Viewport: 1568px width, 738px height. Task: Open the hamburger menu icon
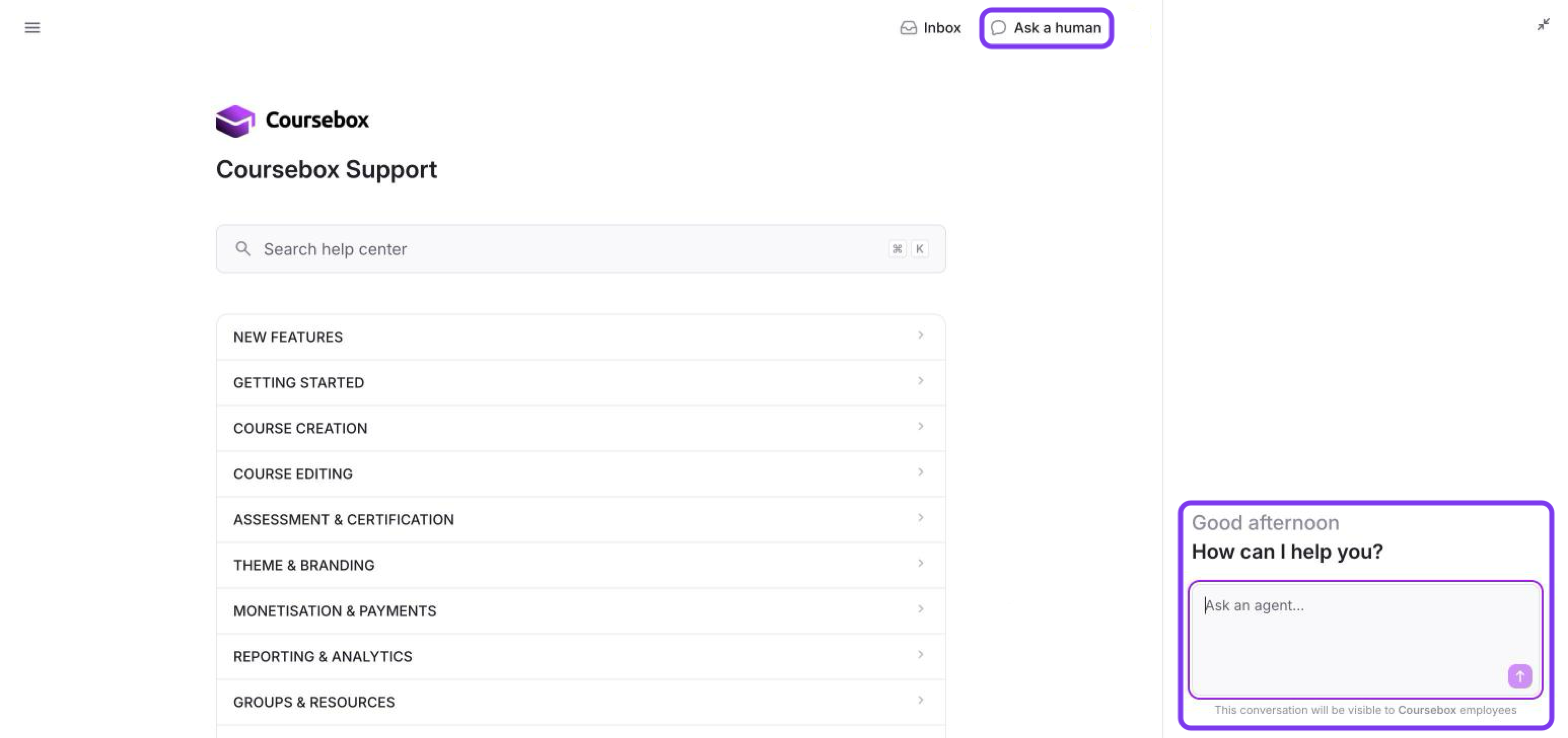(x=32, y=28)
